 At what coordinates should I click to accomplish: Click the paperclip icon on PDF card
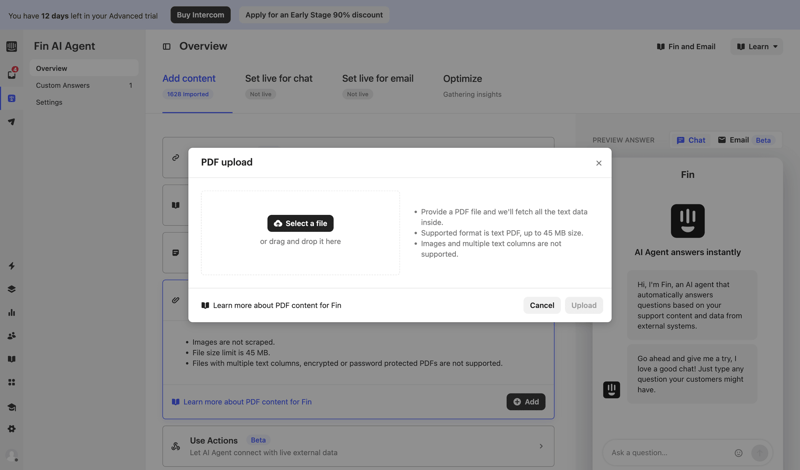(x=176, y=300)
